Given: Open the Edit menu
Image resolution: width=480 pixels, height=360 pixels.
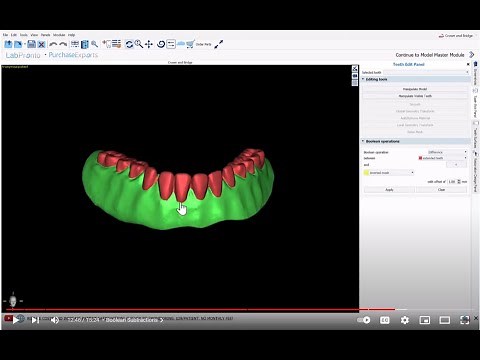Looking at the screenshot, I should click(x=14, y=35).
